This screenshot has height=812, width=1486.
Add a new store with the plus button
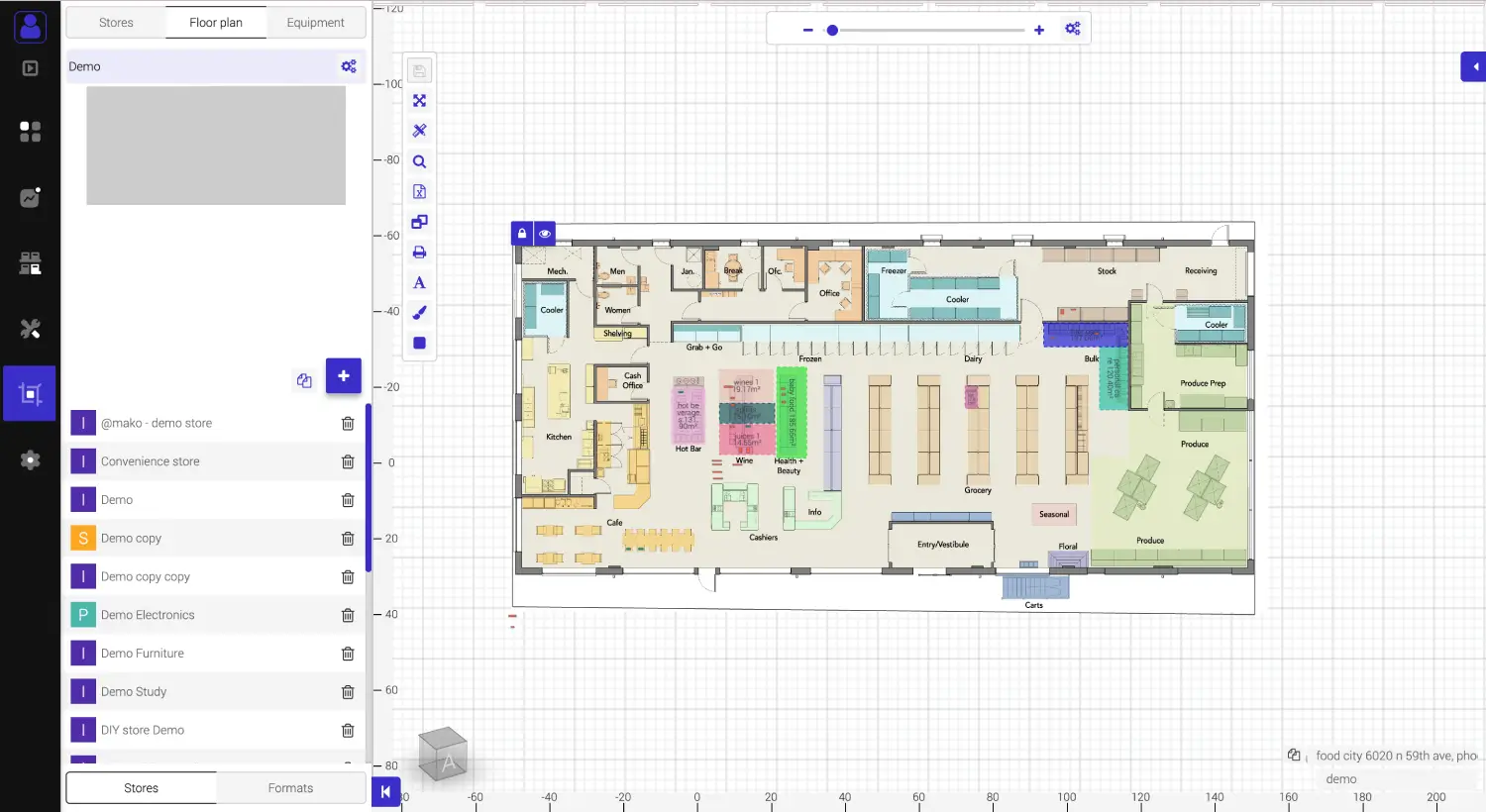343,376
